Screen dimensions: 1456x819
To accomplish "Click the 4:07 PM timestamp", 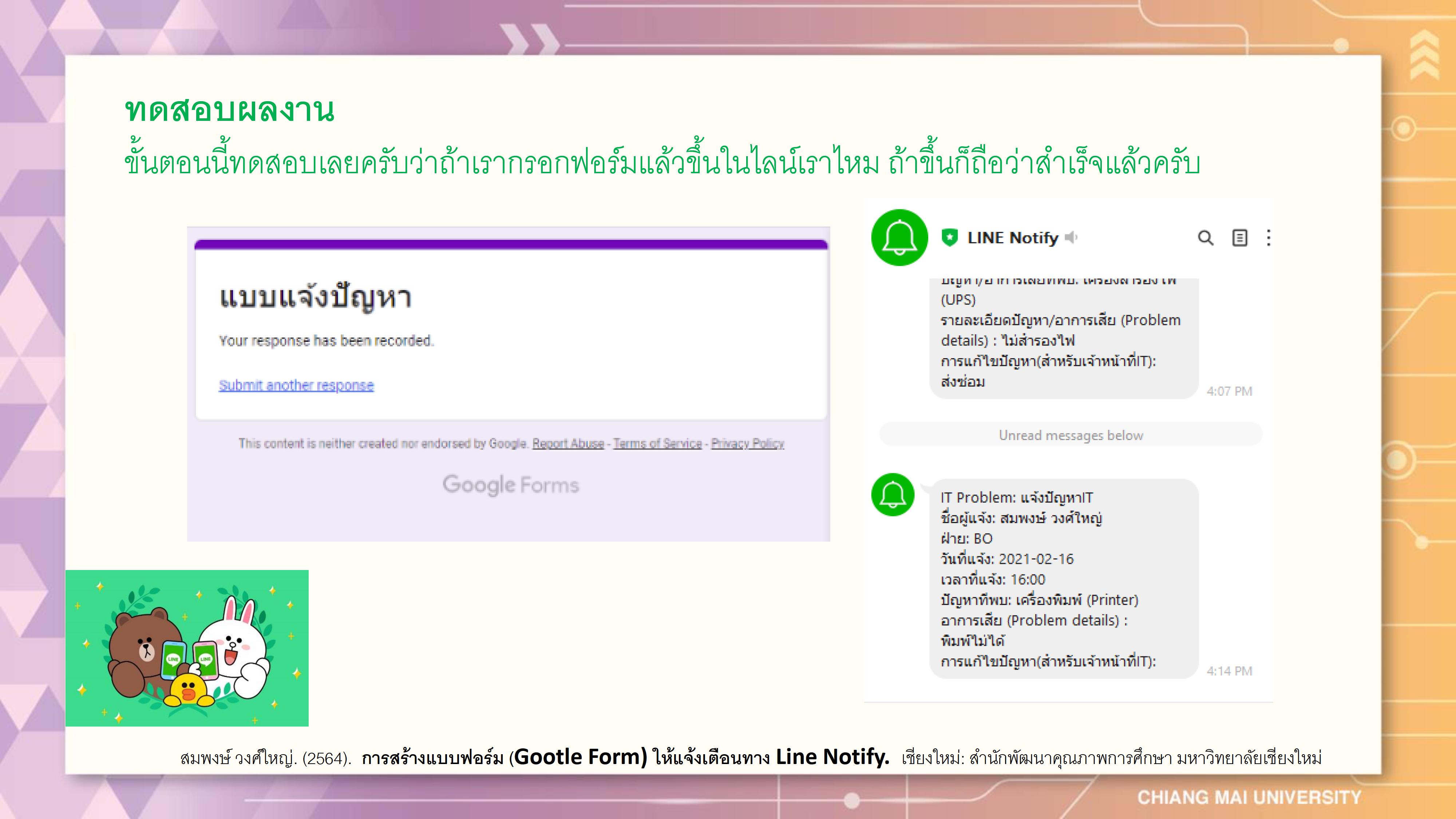I will click(1229, 391).
